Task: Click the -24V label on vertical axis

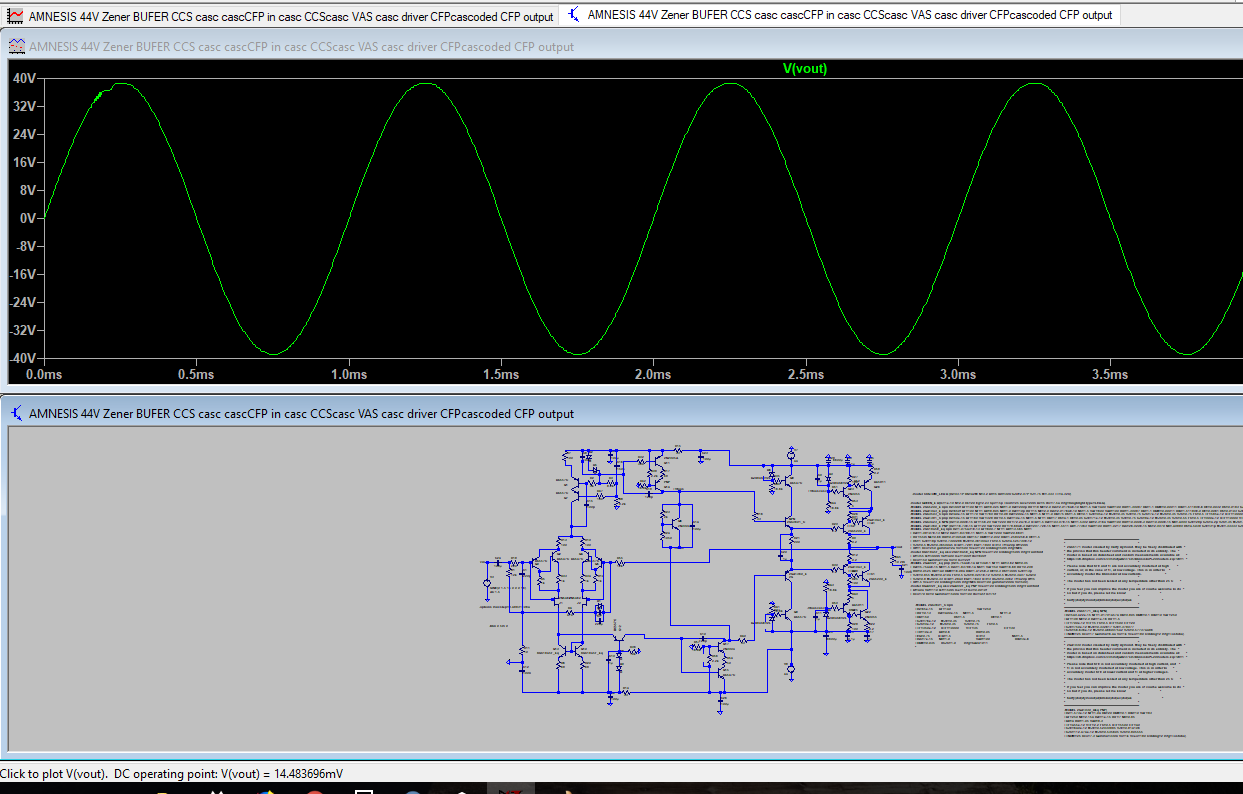Action: 22,302
